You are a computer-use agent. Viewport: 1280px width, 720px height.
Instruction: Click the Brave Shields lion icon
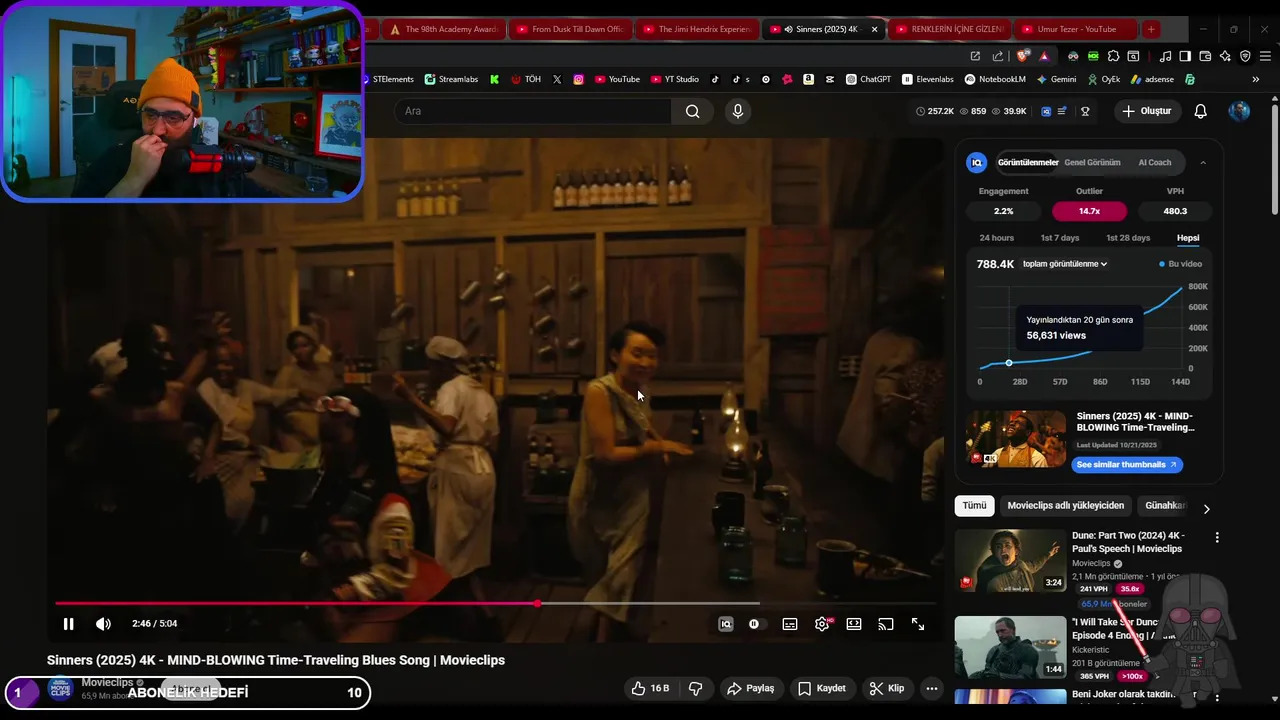1022,56
